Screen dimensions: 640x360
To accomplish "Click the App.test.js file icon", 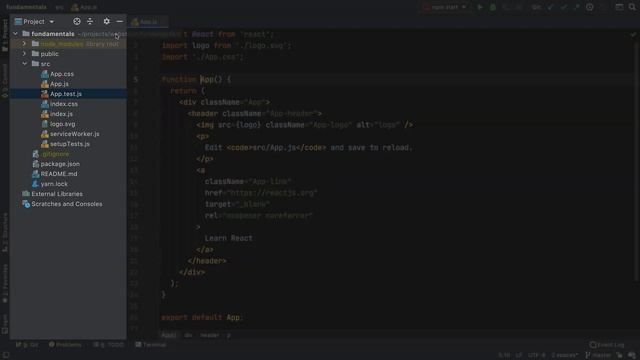I will pyautogui.click(x=44, y=94).
